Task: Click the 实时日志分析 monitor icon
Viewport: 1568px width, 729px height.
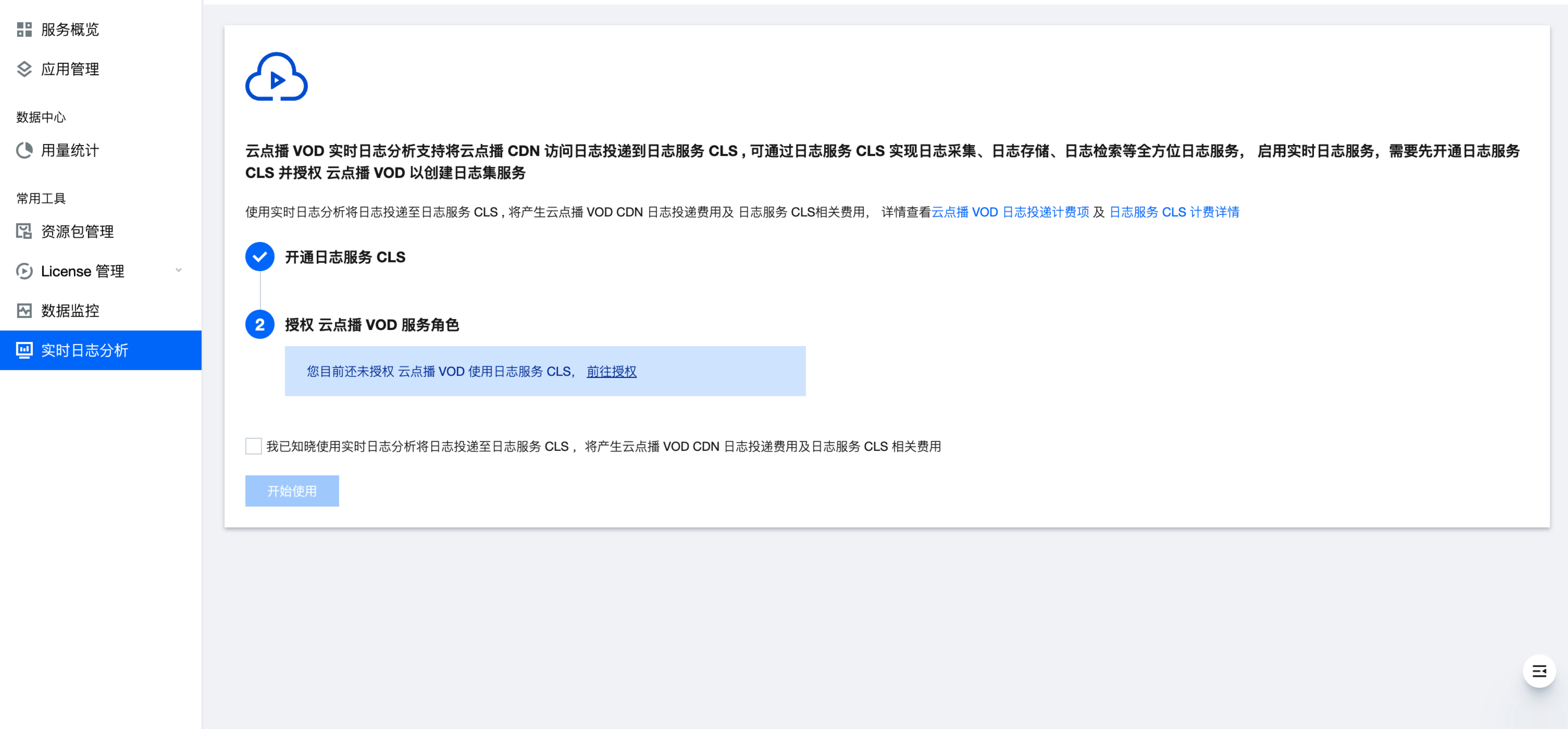Action: point(24,350)
